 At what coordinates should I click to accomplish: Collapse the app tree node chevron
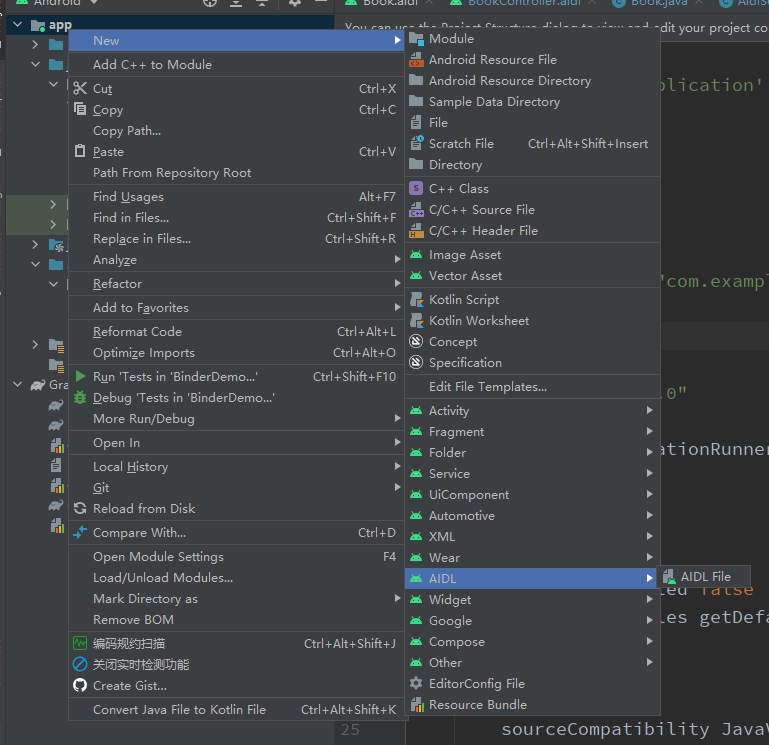tap(18, 24)
